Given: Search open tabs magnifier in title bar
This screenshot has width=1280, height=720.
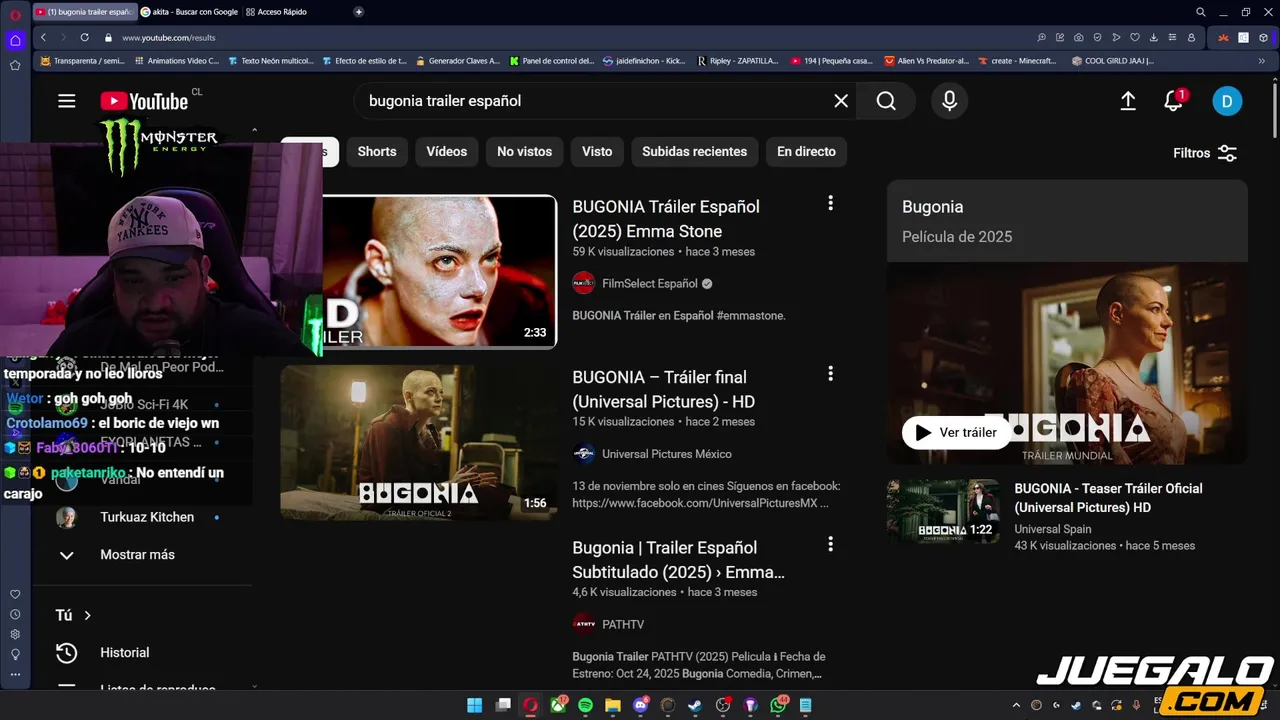Looking at the screenshot, I should (x=1201, y=12).
